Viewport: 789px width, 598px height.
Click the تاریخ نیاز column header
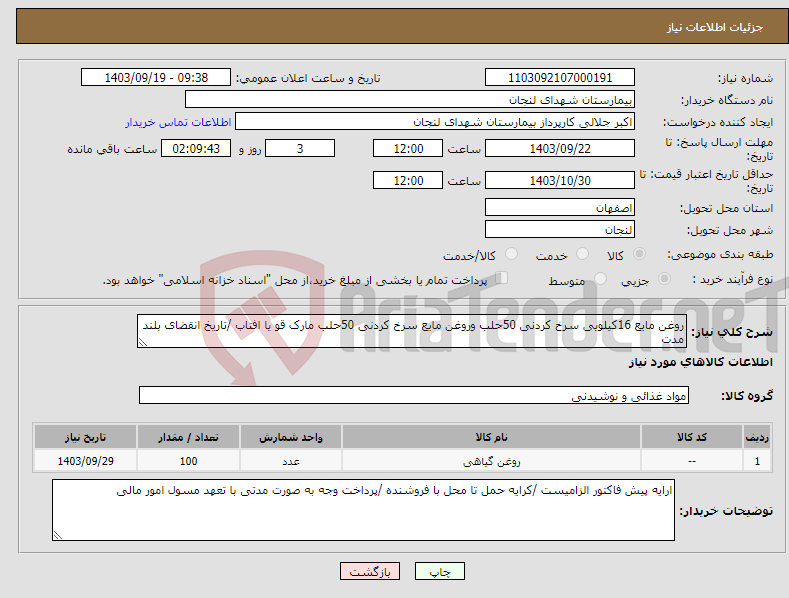[x=85, y=437]
